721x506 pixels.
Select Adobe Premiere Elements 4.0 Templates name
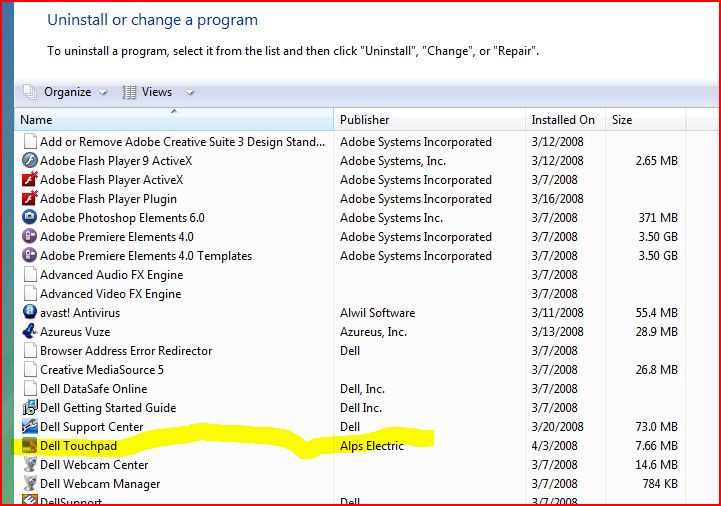pos(146,256)
